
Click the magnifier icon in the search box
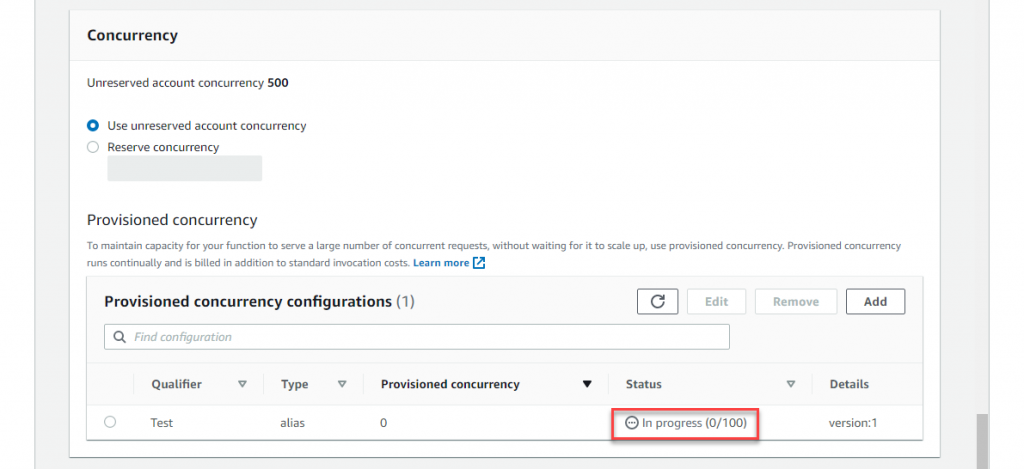(x=120, y=337)
